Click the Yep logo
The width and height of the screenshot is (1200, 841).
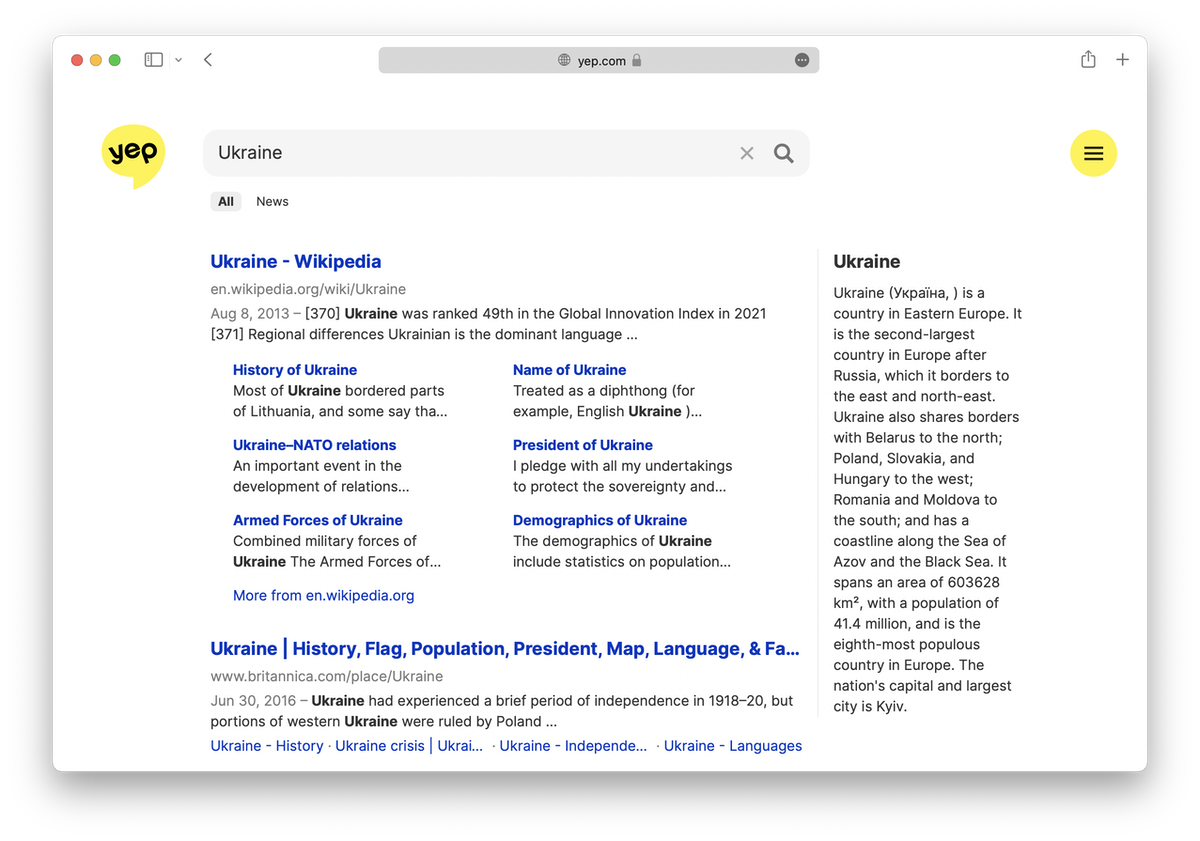tap(133, 156)
